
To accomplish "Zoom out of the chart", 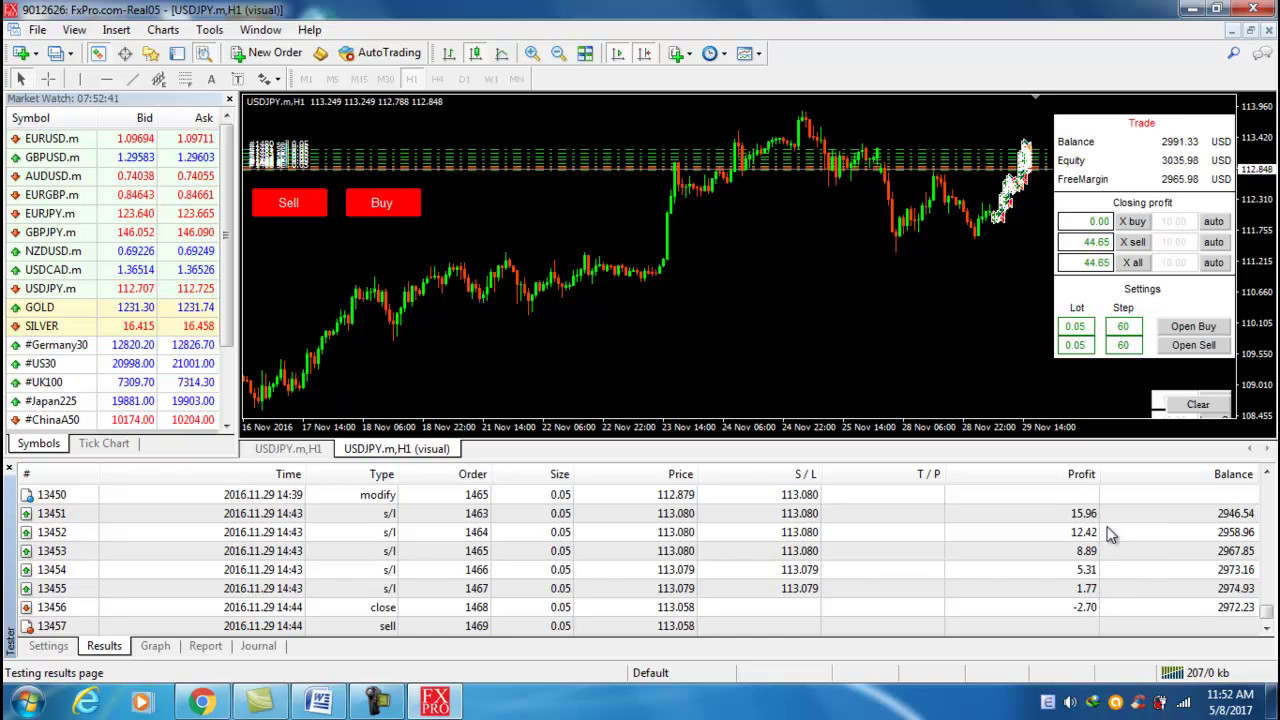I will tap(558, 53).
